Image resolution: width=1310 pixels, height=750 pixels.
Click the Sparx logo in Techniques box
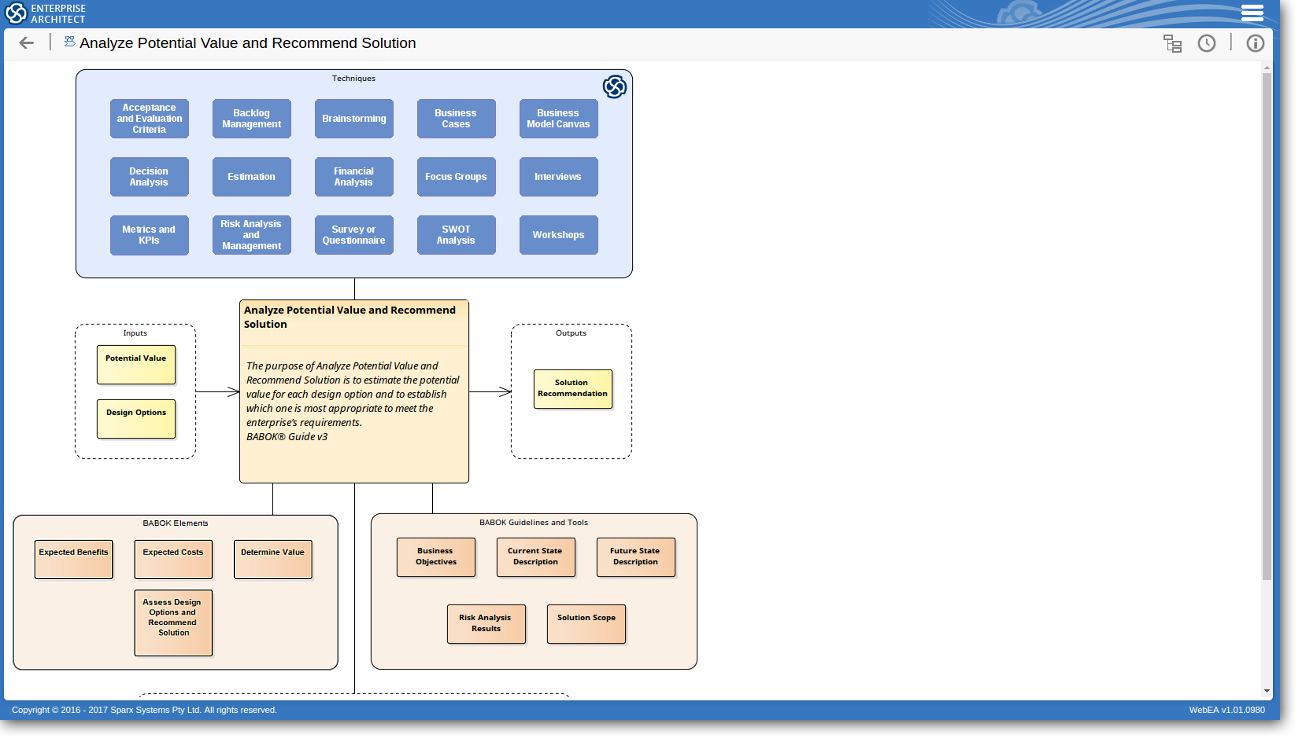tap(614, 87)
